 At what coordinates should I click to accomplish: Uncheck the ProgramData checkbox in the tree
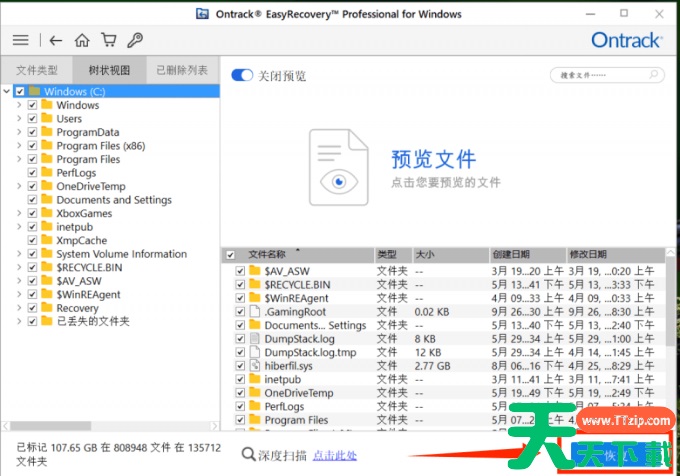click(32, 132)
